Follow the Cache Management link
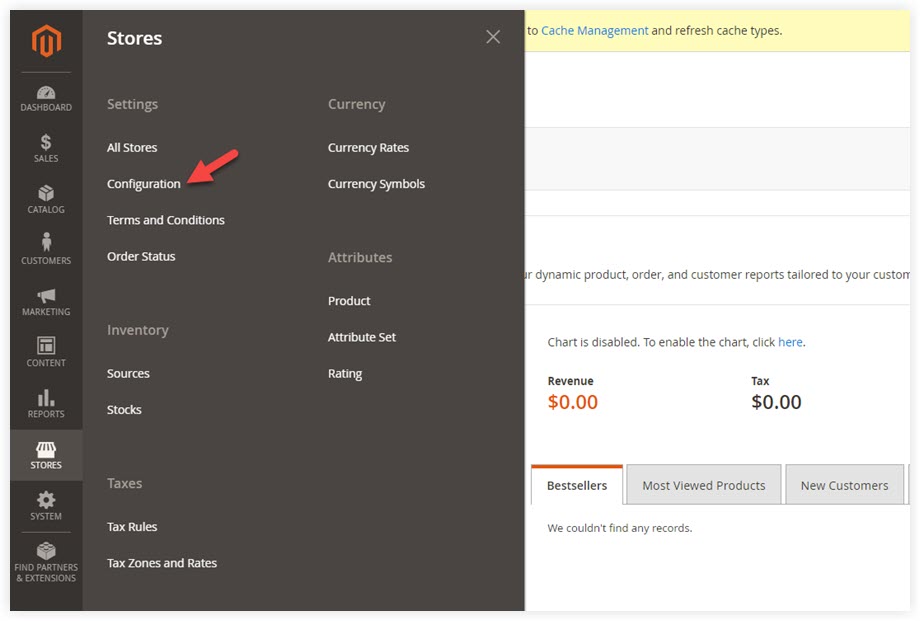The height and width of the screenshot is (621, 920). click(594, 31)
